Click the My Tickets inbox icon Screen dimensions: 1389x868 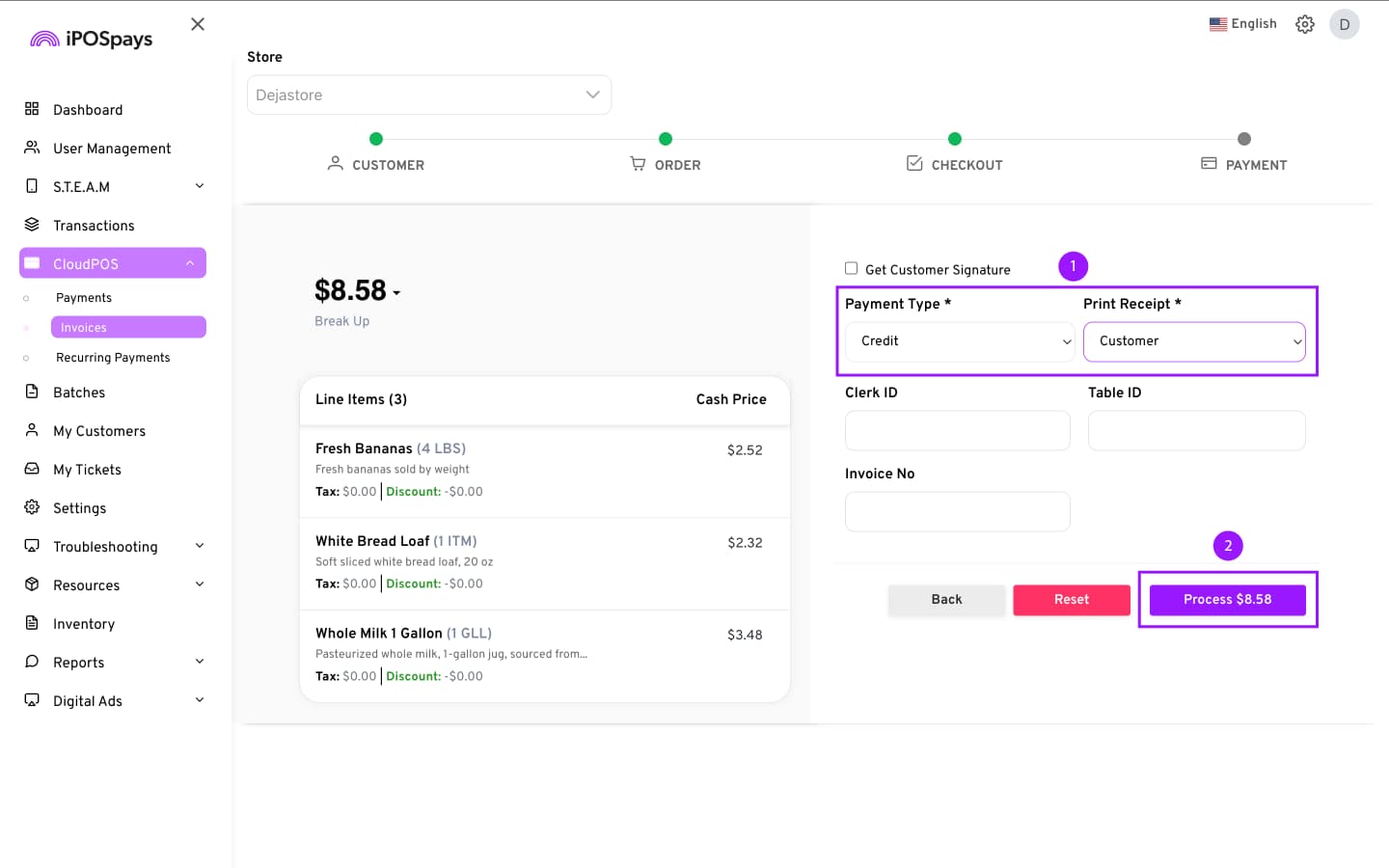[x=32, y=469]
